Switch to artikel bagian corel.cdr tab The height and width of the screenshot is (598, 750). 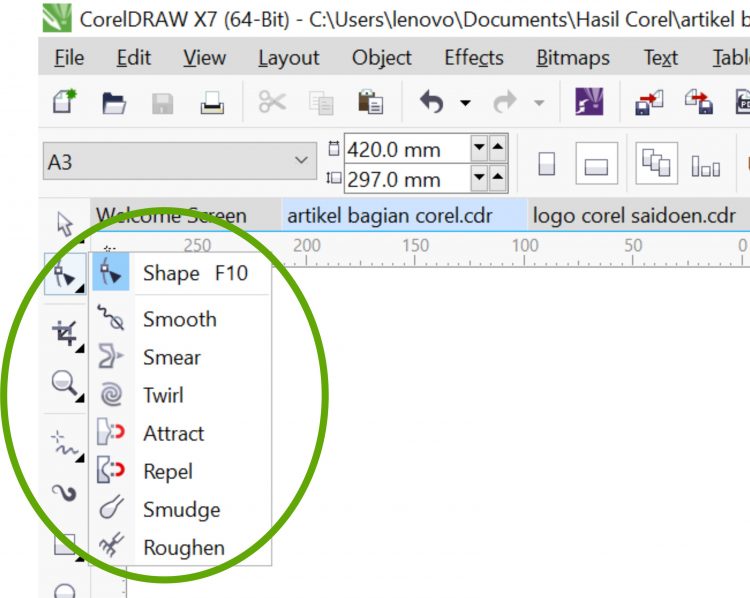tap(404, 215)
